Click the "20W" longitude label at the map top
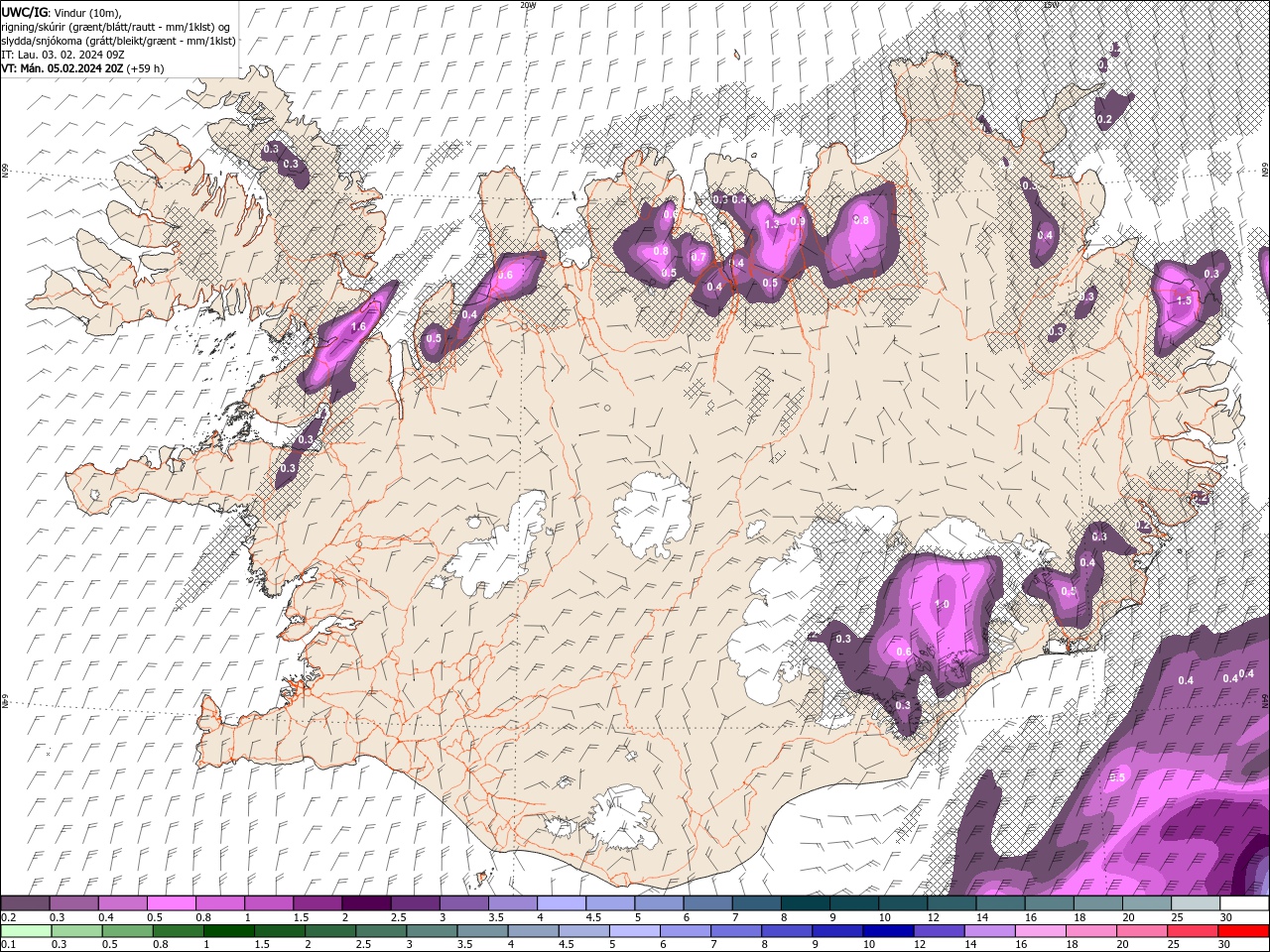Image resolution: width=1270 pixels, height=952 pixels. point(528,5)
